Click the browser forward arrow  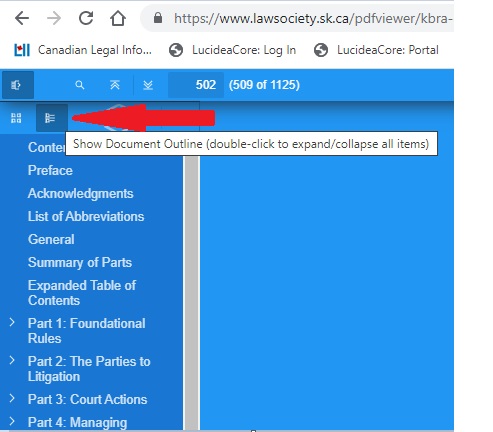54,18
